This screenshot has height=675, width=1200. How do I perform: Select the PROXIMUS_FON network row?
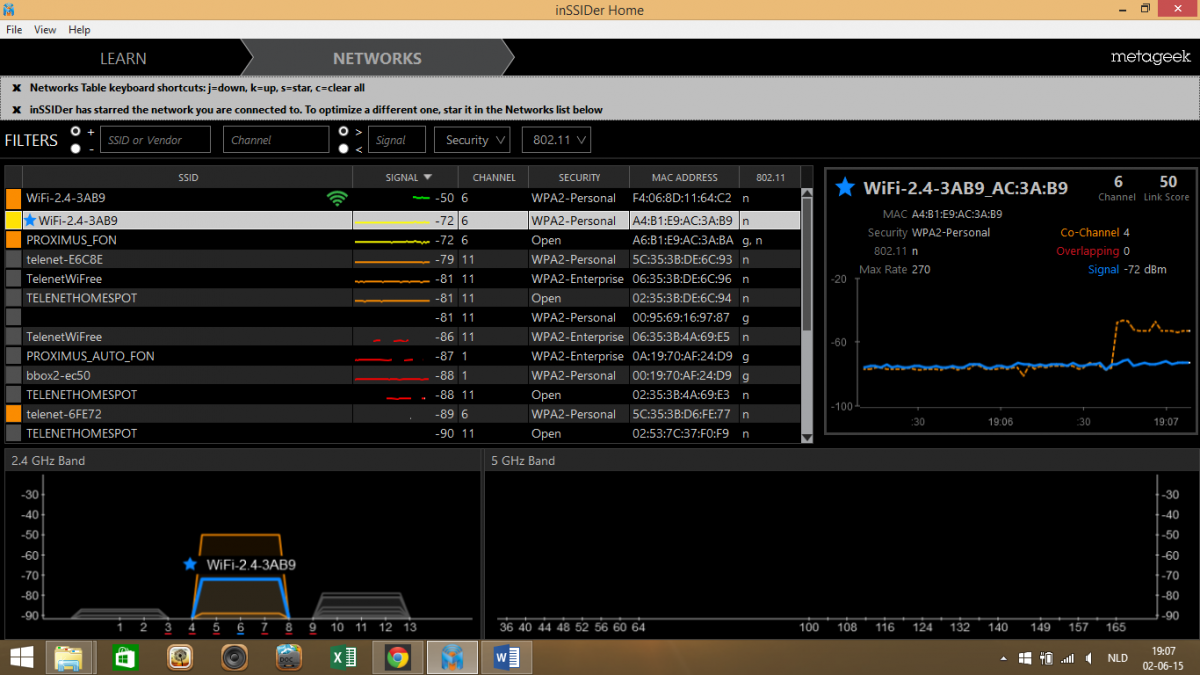click(403, 240)
